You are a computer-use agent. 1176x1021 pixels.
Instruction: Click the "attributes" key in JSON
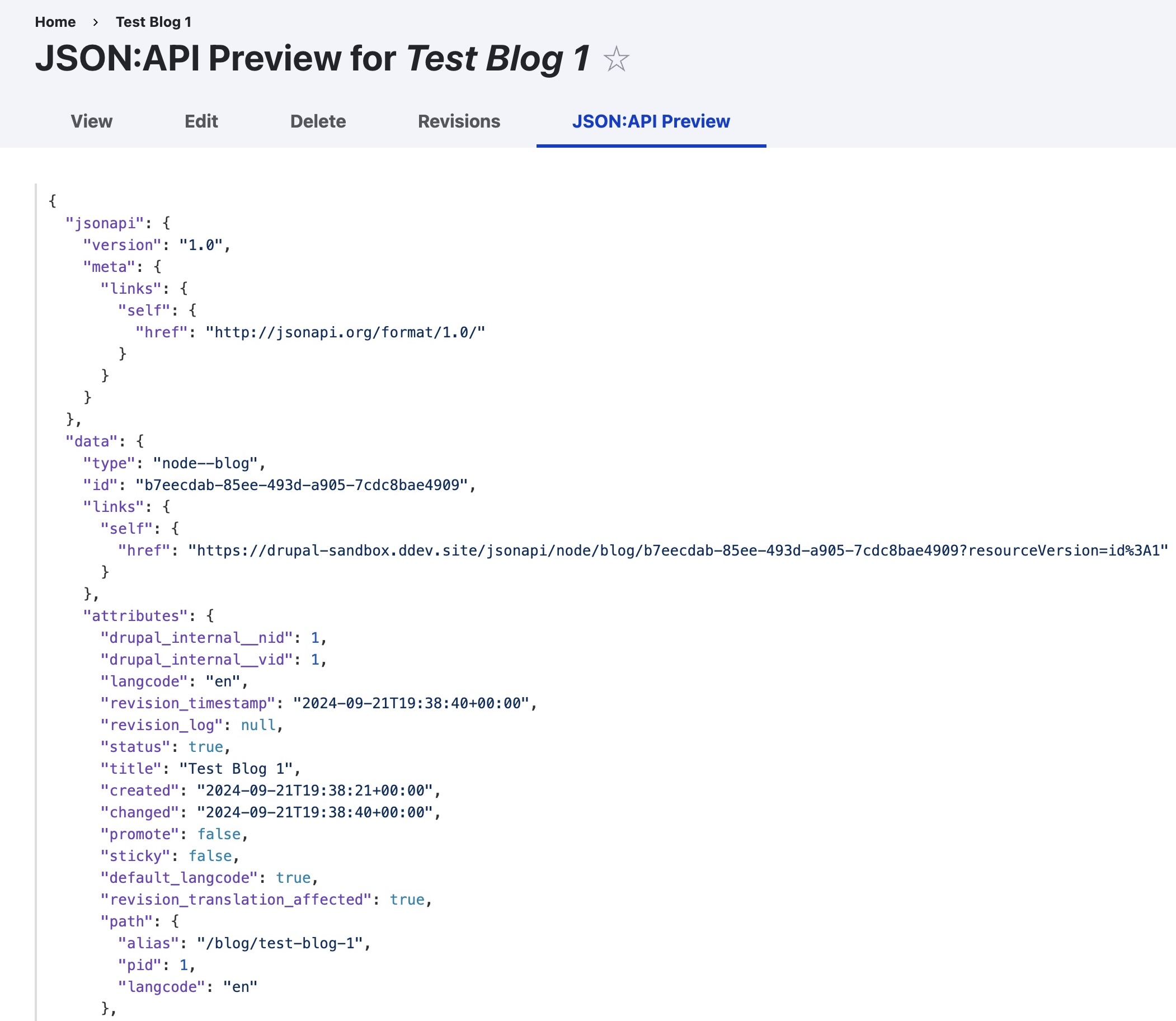point(135,616)
